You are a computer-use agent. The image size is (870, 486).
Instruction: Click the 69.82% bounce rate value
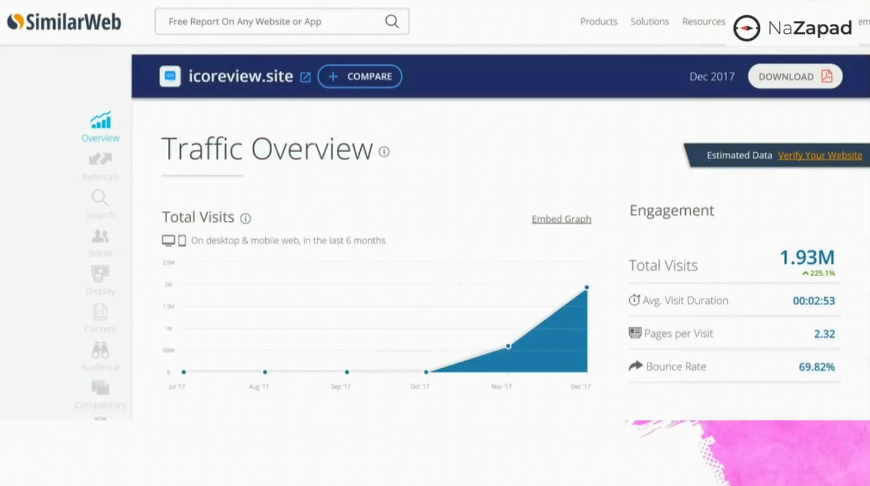point(817,367)
